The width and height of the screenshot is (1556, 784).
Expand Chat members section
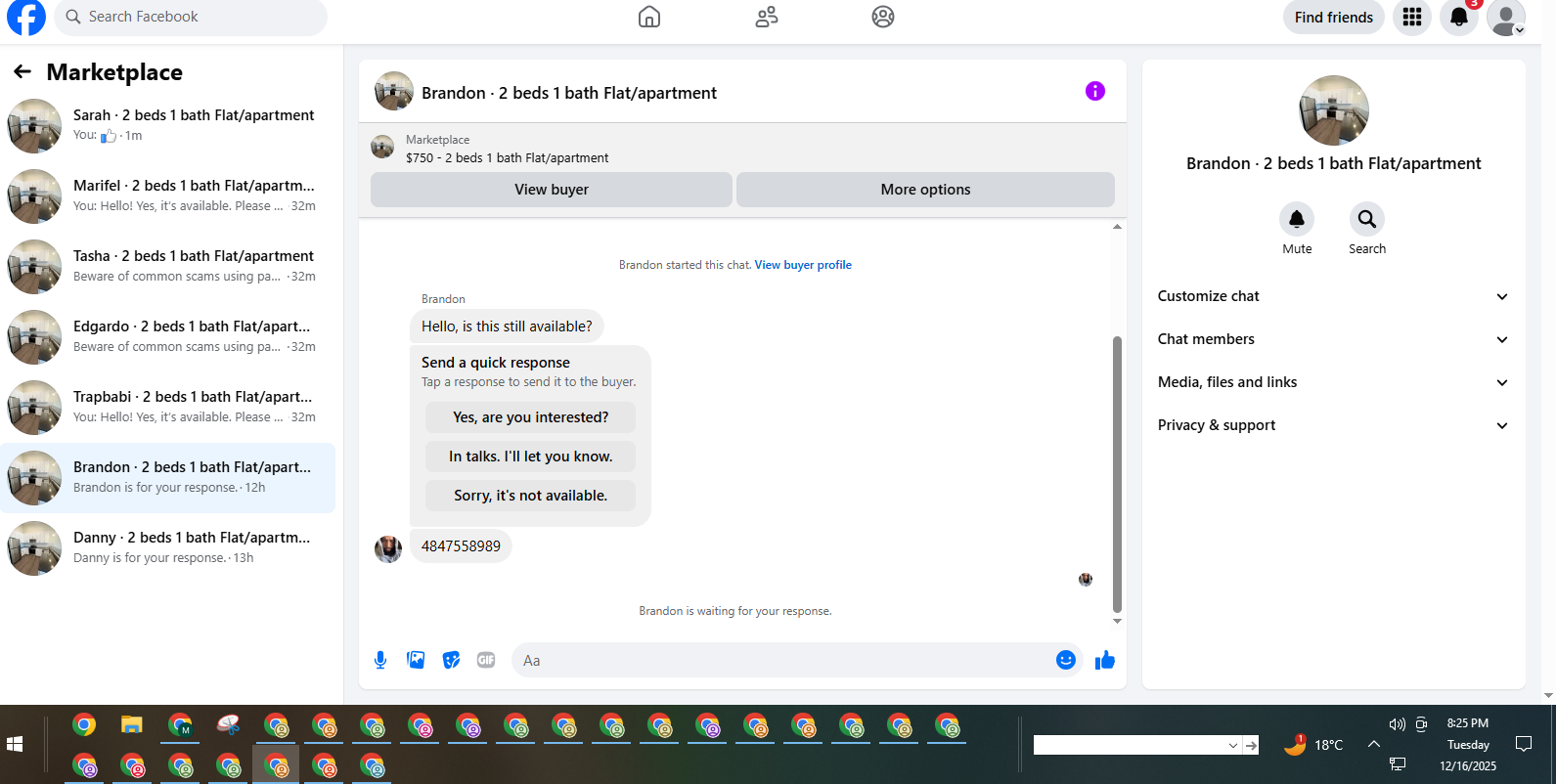pos(1334,339)
